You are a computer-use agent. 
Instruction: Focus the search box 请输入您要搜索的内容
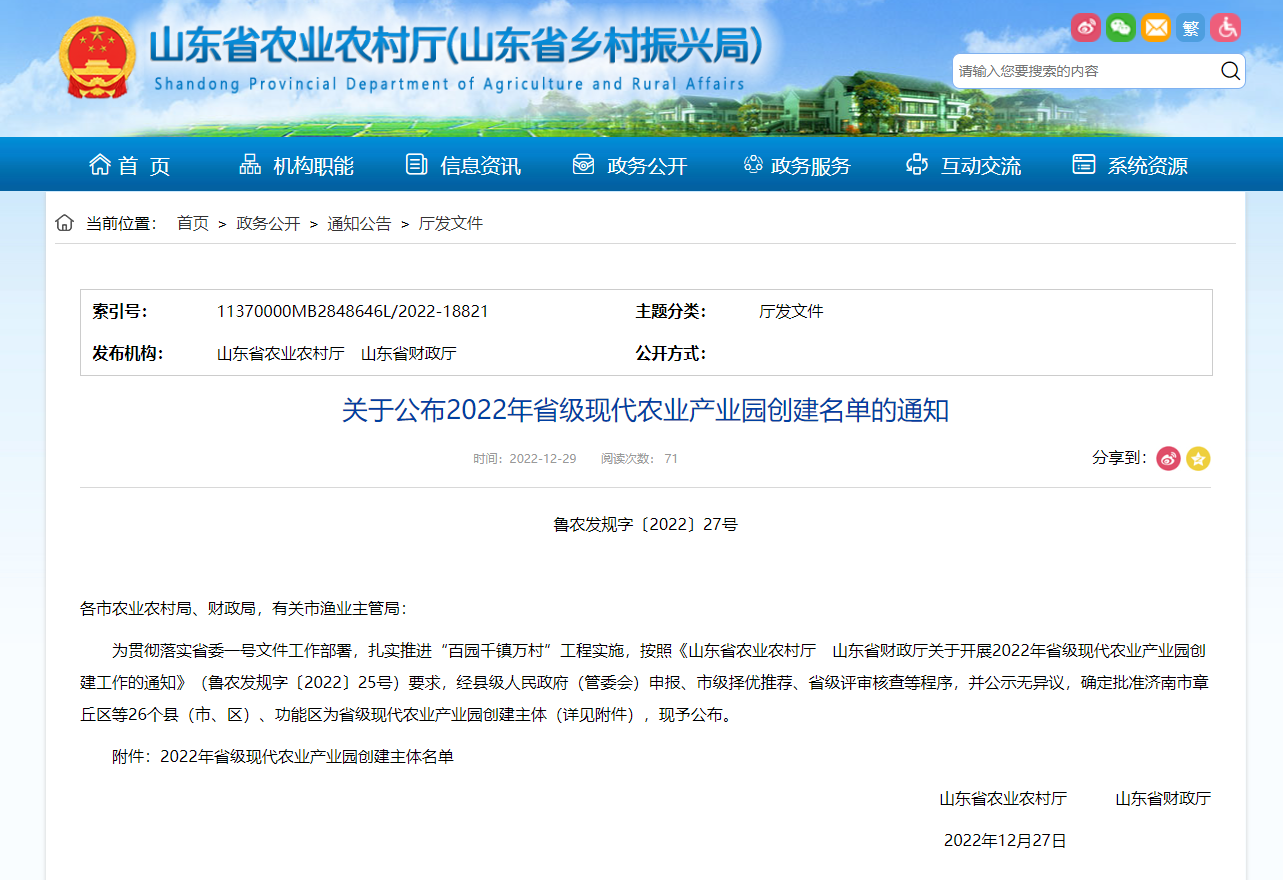point(1085,71)
